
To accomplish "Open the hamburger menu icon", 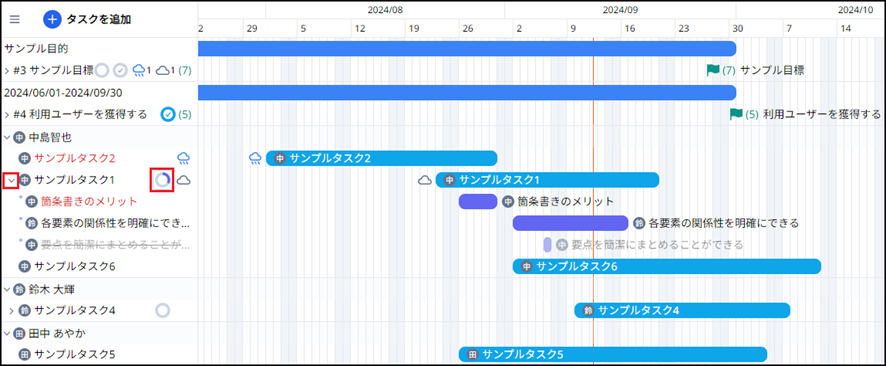I will (x=15, y=19).
